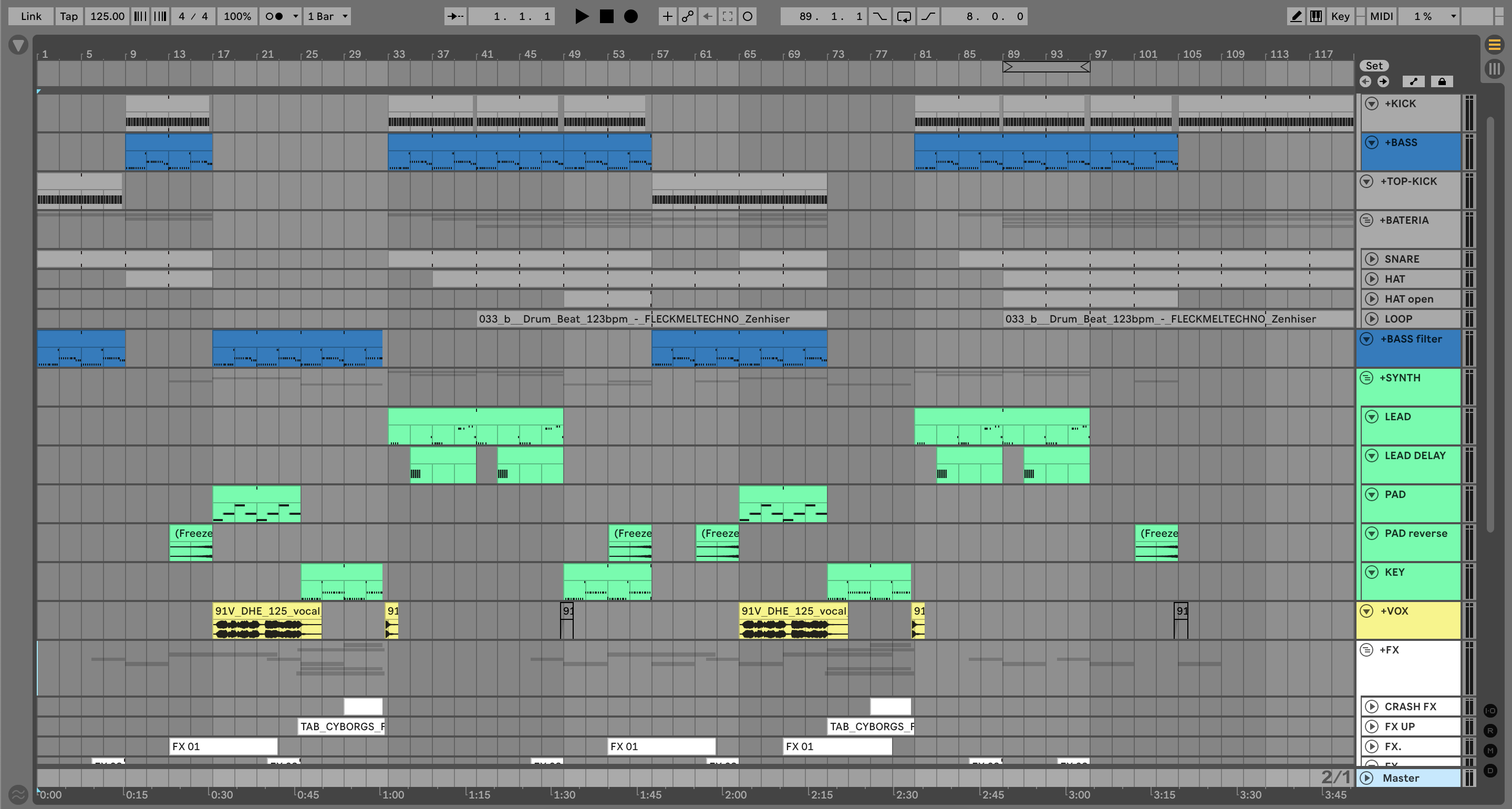The image size is (1512, 809).
Task: Start playback with the Play button
Action: (581, 16)
